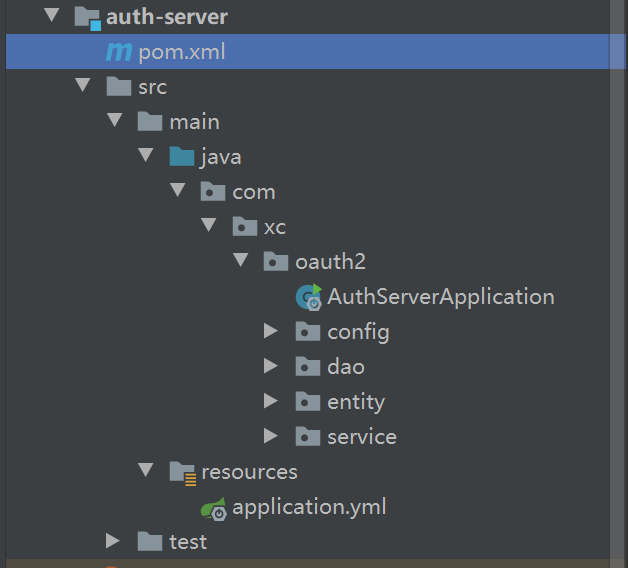Click the blue java source root folder icon
The height and width of the screenshot is (568, 628).
(x=181, y=157)
